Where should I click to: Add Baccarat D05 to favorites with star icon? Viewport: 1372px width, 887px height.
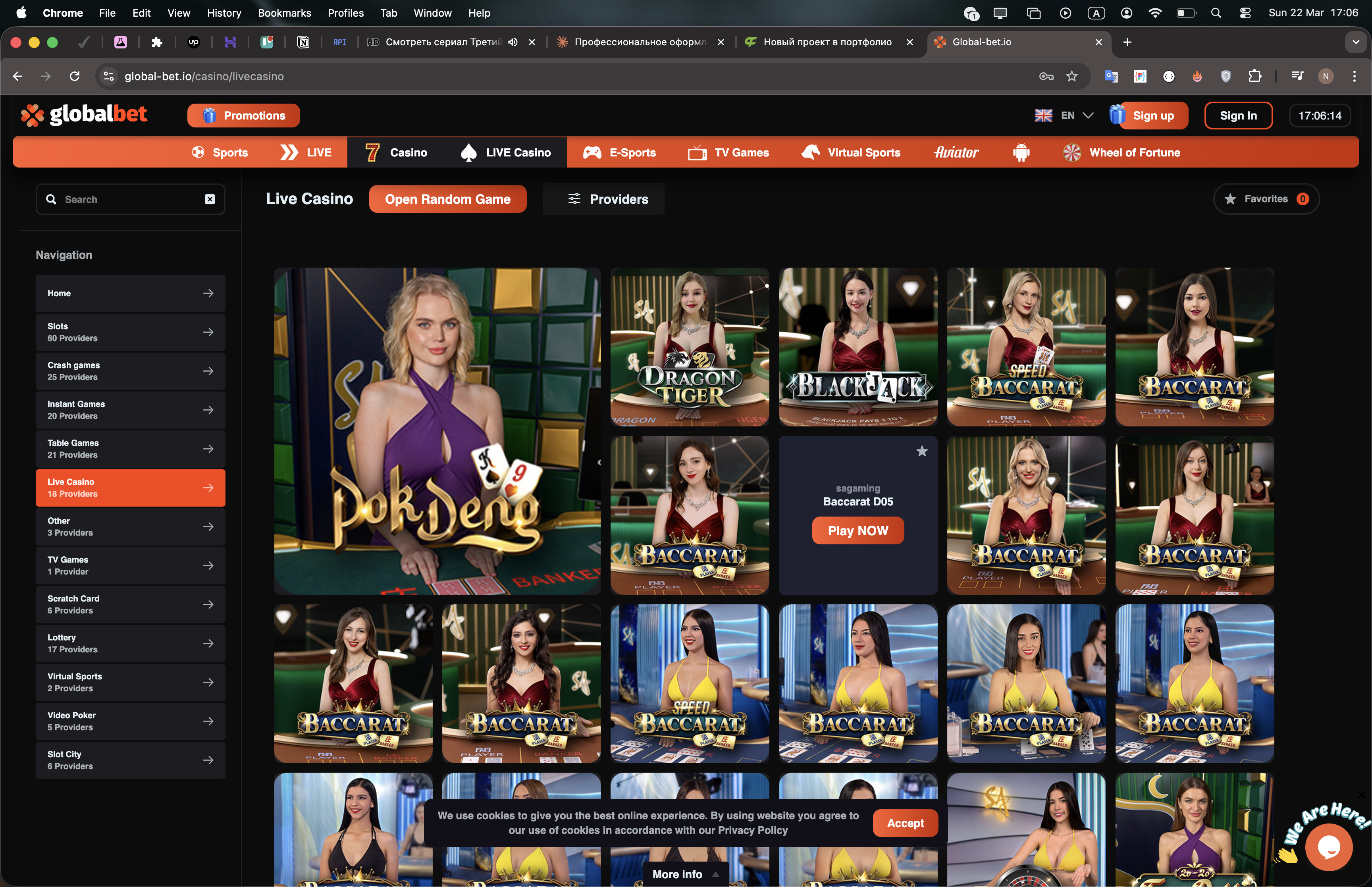coord(922,451)
